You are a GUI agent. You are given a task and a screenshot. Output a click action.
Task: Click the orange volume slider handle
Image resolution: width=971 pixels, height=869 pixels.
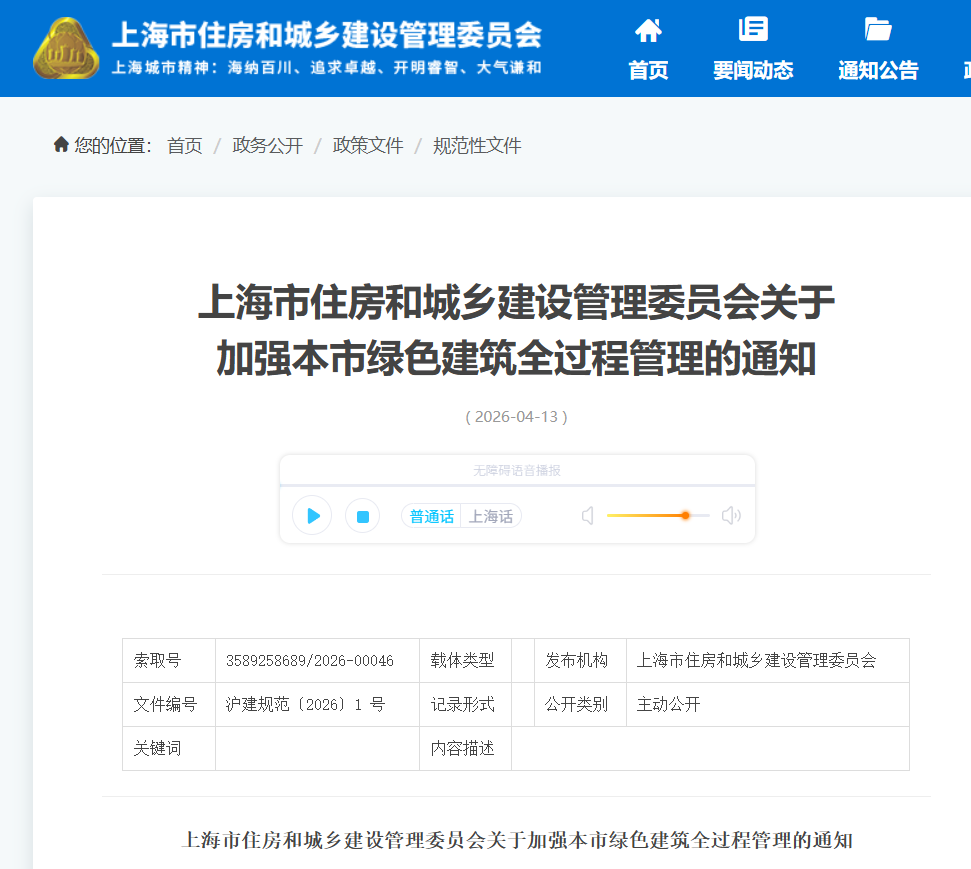point(684,515)
